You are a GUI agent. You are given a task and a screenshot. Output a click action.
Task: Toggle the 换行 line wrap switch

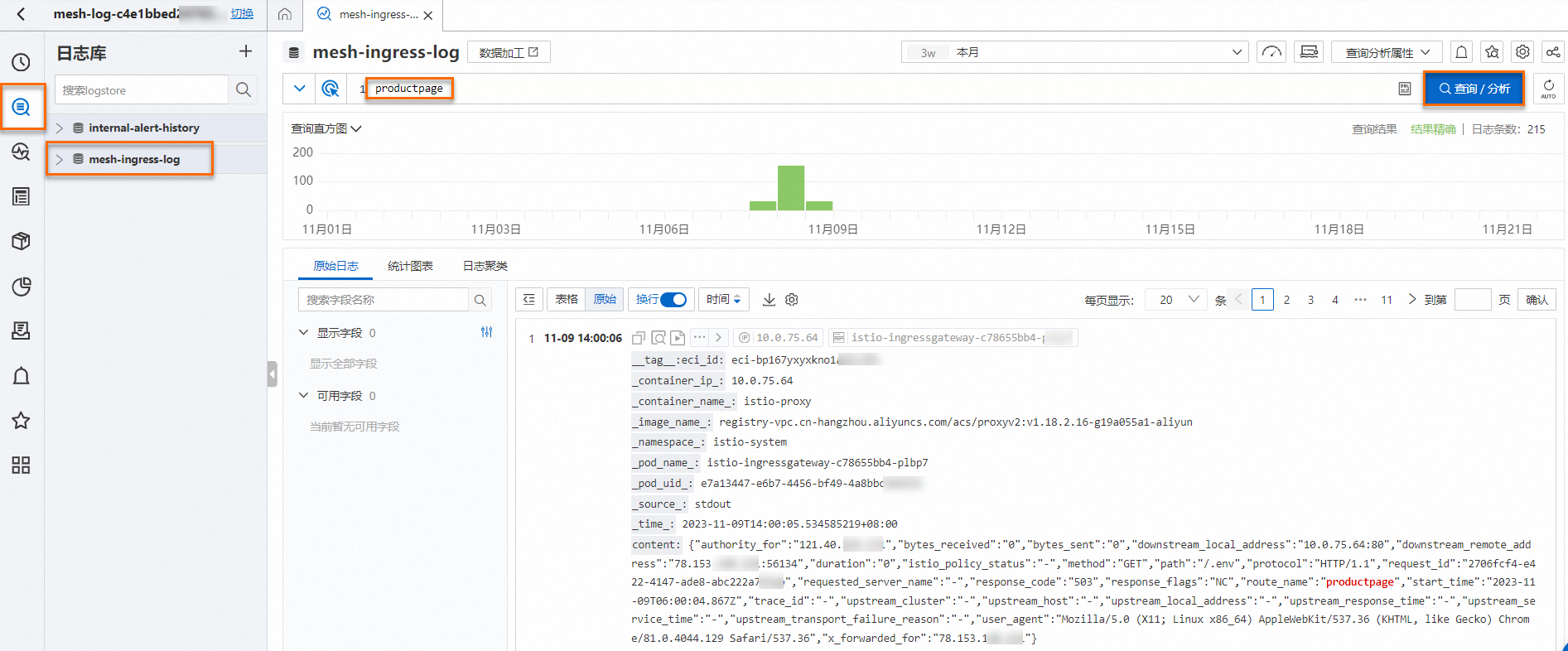point(673,300)
